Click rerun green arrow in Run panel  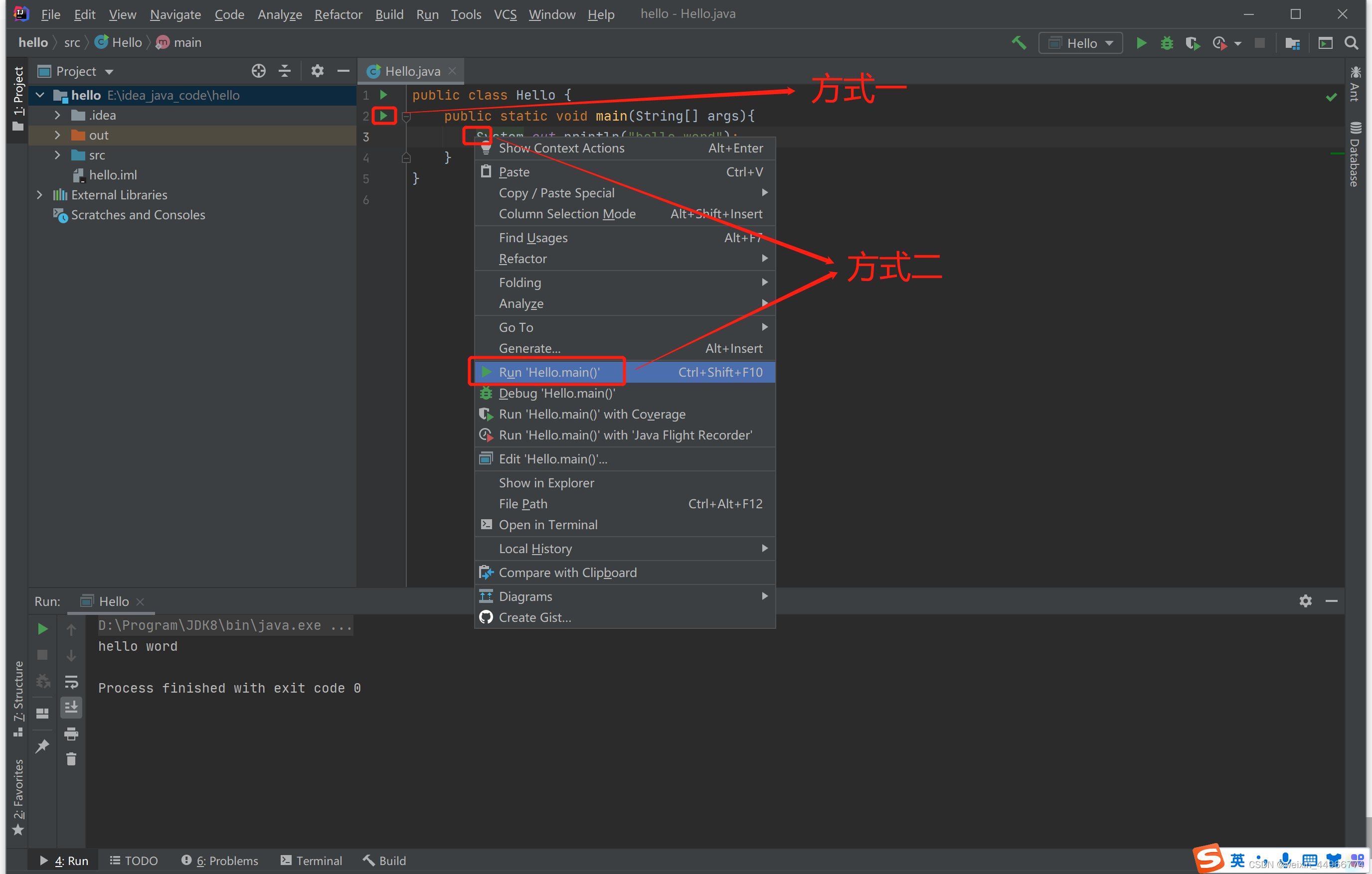[x=43, y=629]
